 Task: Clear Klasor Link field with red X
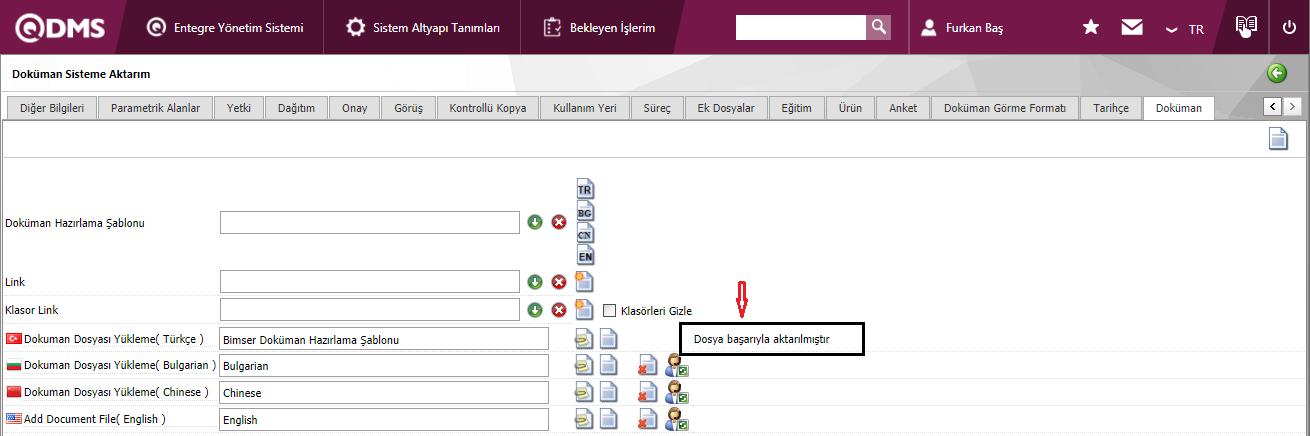point(559,310)
